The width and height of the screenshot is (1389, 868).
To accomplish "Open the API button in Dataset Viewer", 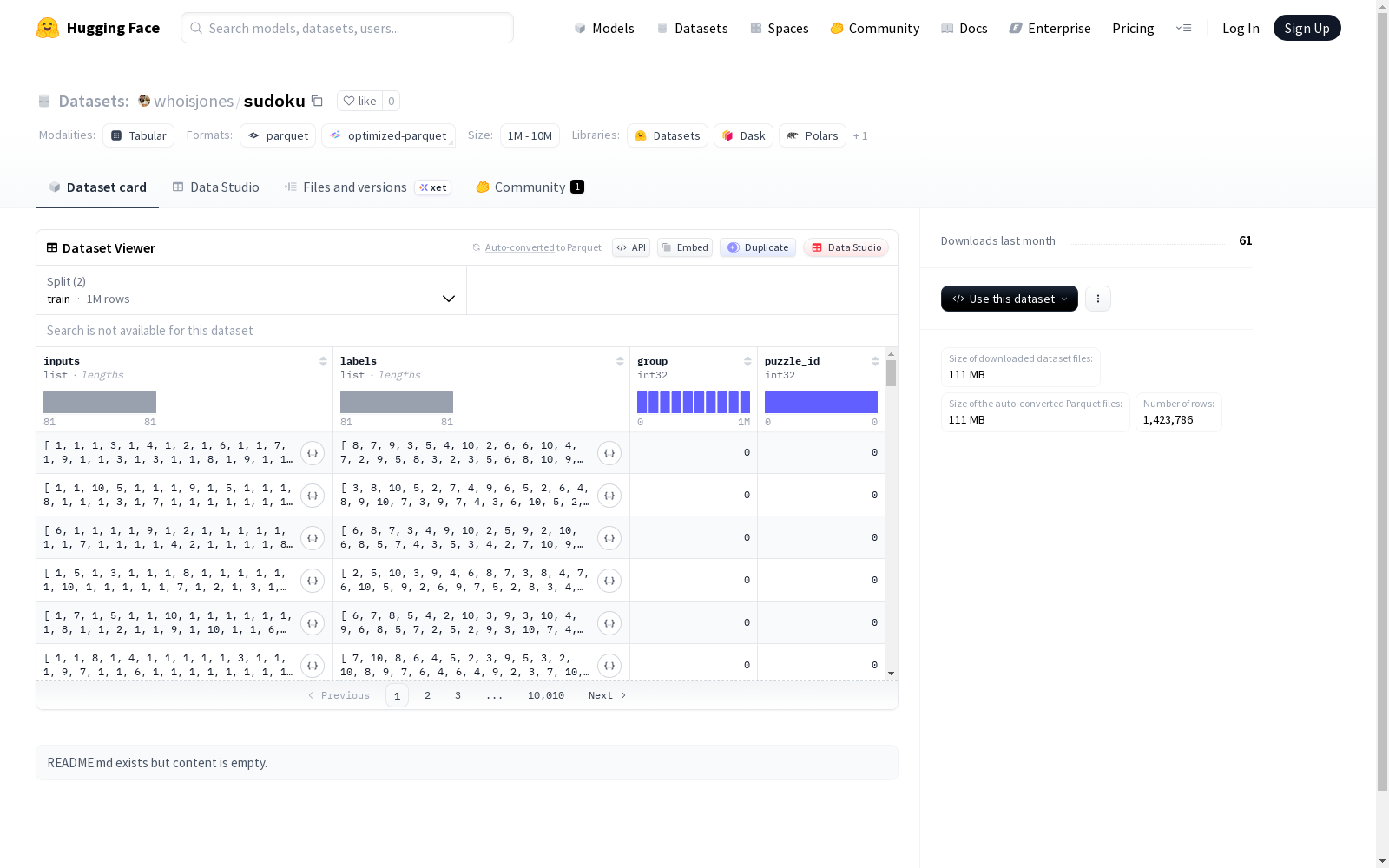I will [631, 247].
